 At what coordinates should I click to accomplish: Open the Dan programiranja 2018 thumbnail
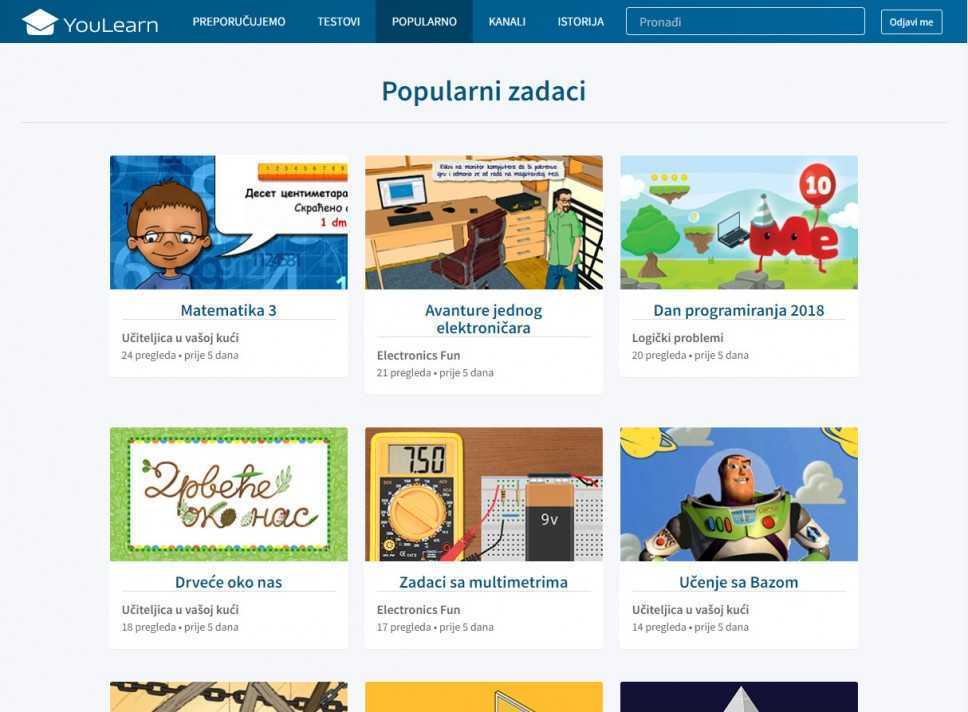(739, 222)
